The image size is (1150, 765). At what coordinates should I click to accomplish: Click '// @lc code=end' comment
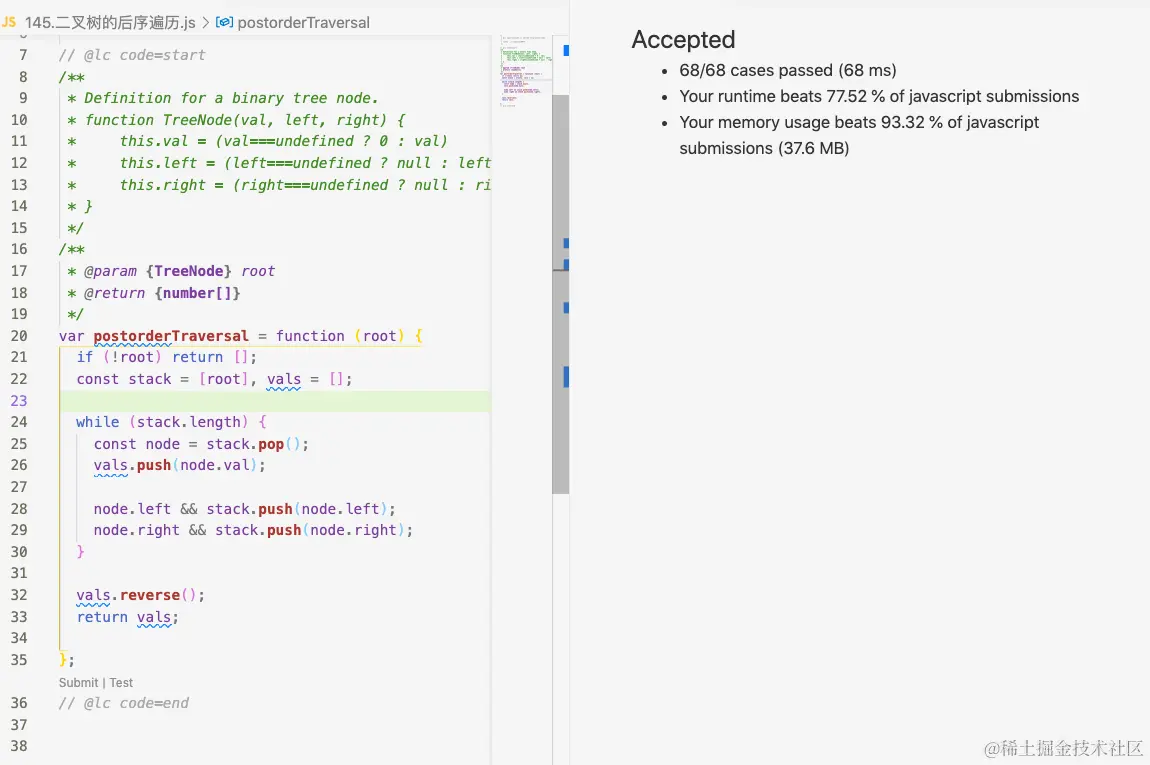point(123,703)
